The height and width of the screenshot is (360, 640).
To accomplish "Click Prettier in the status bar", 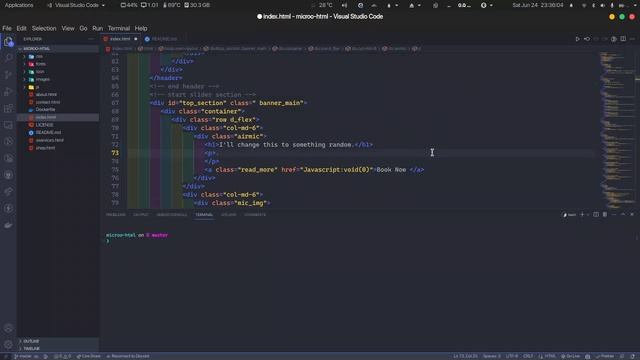I will tap(605, 356).
